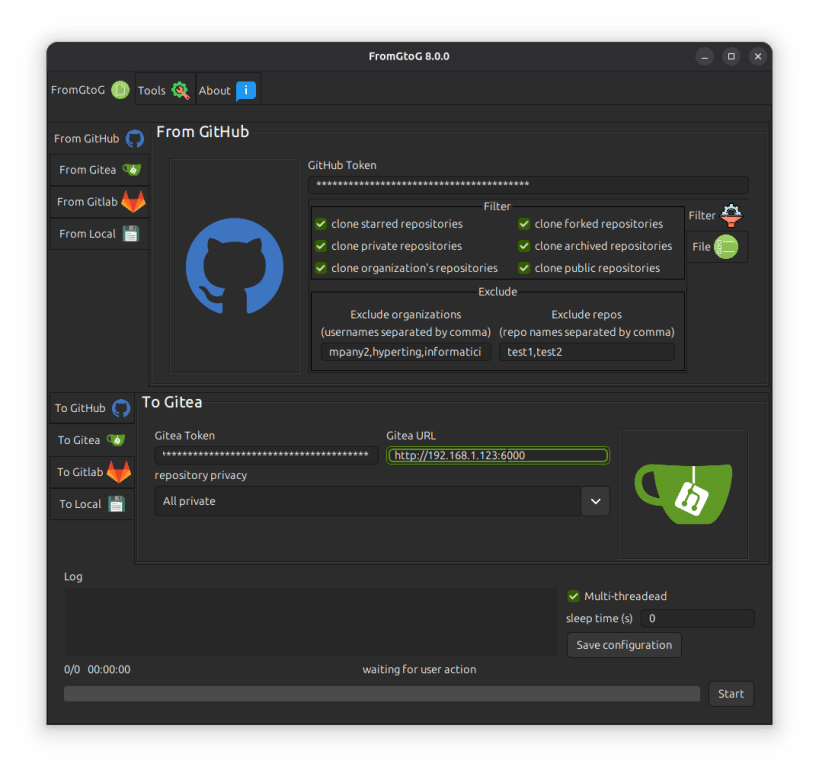This screenshot has height=776, width=819.
Task: Click the large GitHub Octocat logo
Action: (x=235, y=266)
